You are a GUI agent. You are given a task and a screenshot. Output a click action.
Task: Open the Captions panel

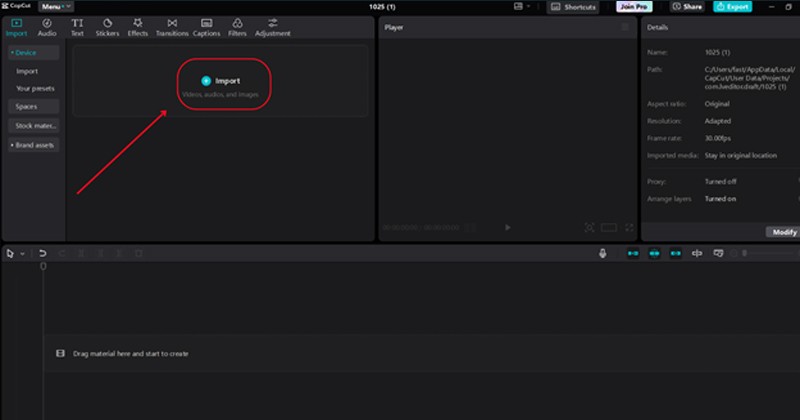[x=206, y=27]
